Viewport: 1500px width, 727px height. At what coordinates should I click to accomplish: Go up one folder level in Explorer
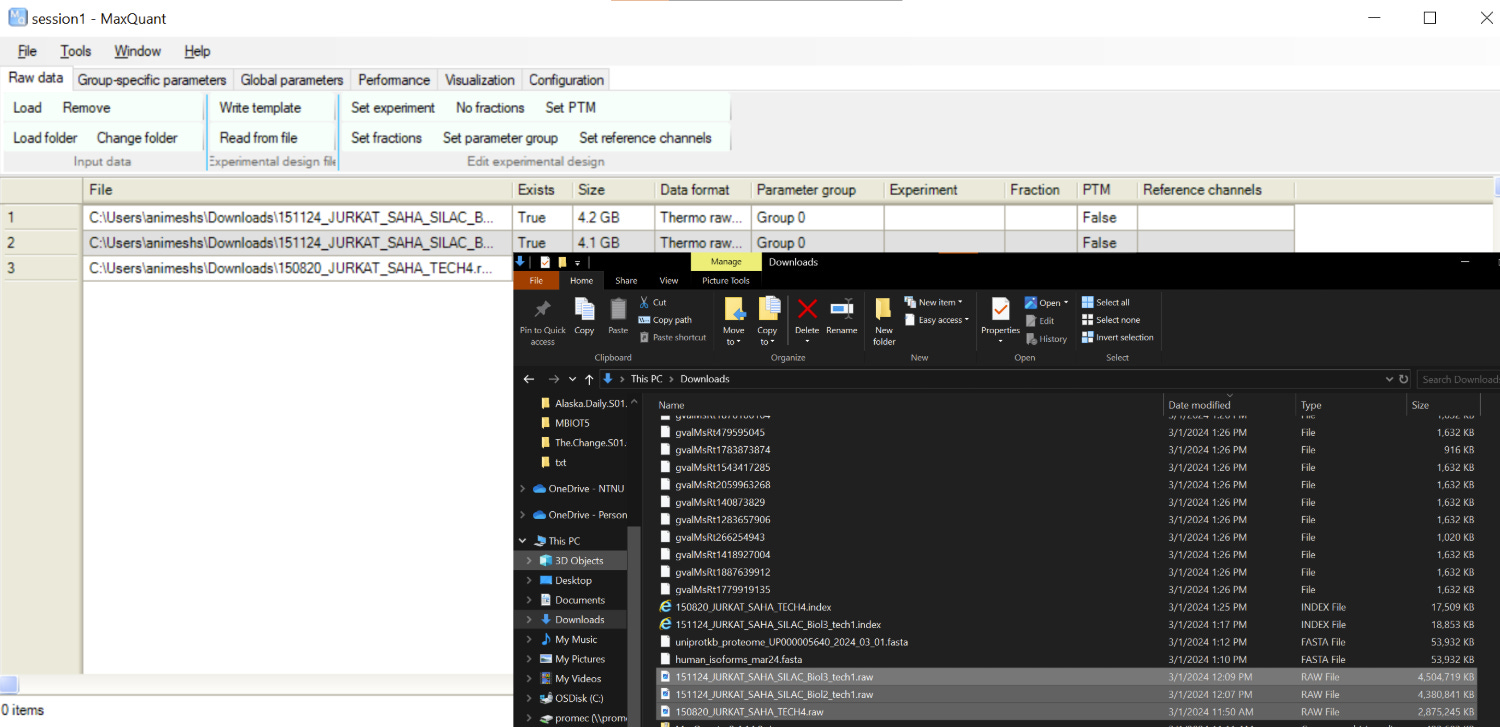589,379
